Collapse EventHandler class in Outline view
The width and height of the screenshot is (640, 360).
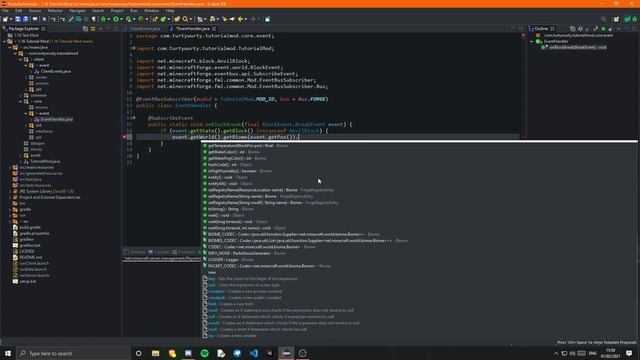tap(531, 41)
